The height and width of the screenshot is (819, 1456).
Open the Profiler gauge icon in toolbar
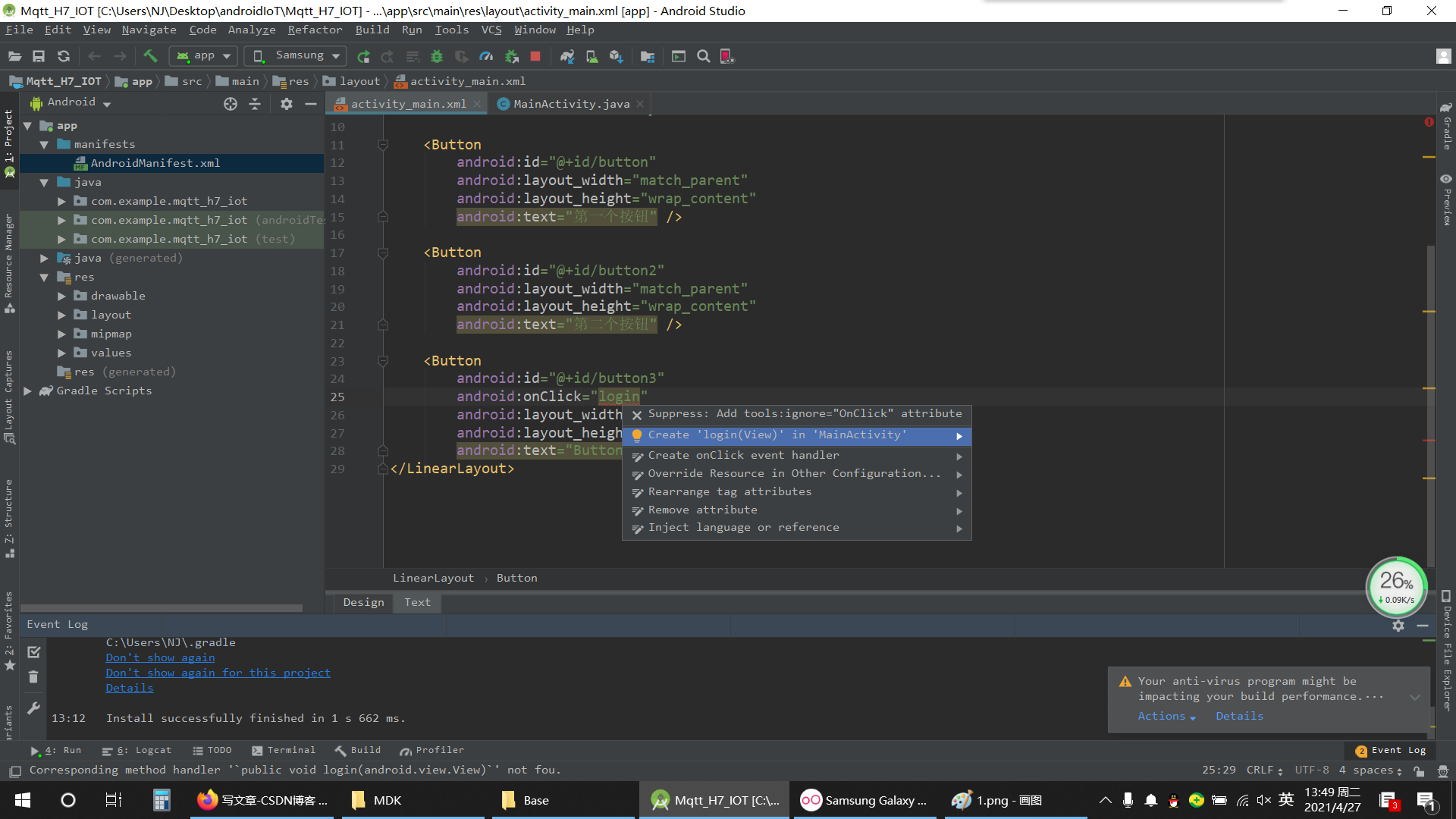click(x=486, y=56)
